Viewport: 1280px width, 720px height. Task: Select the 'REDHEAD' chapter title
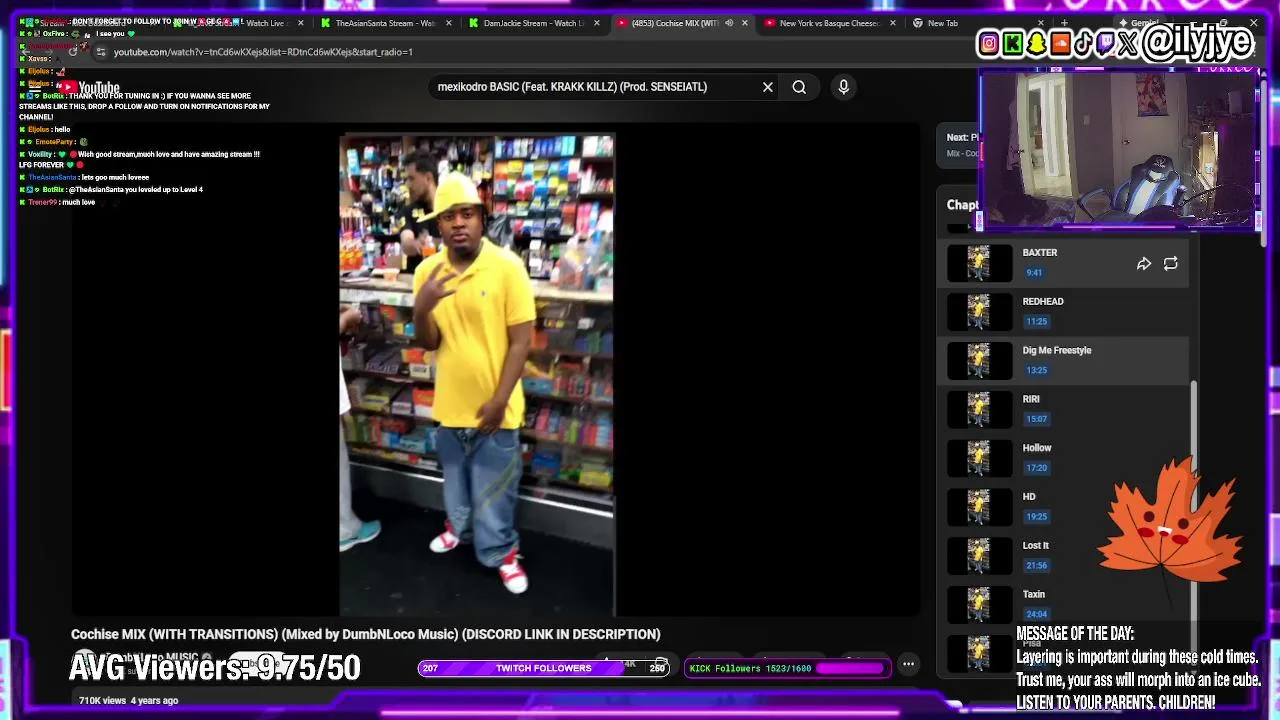(1043, 302)
